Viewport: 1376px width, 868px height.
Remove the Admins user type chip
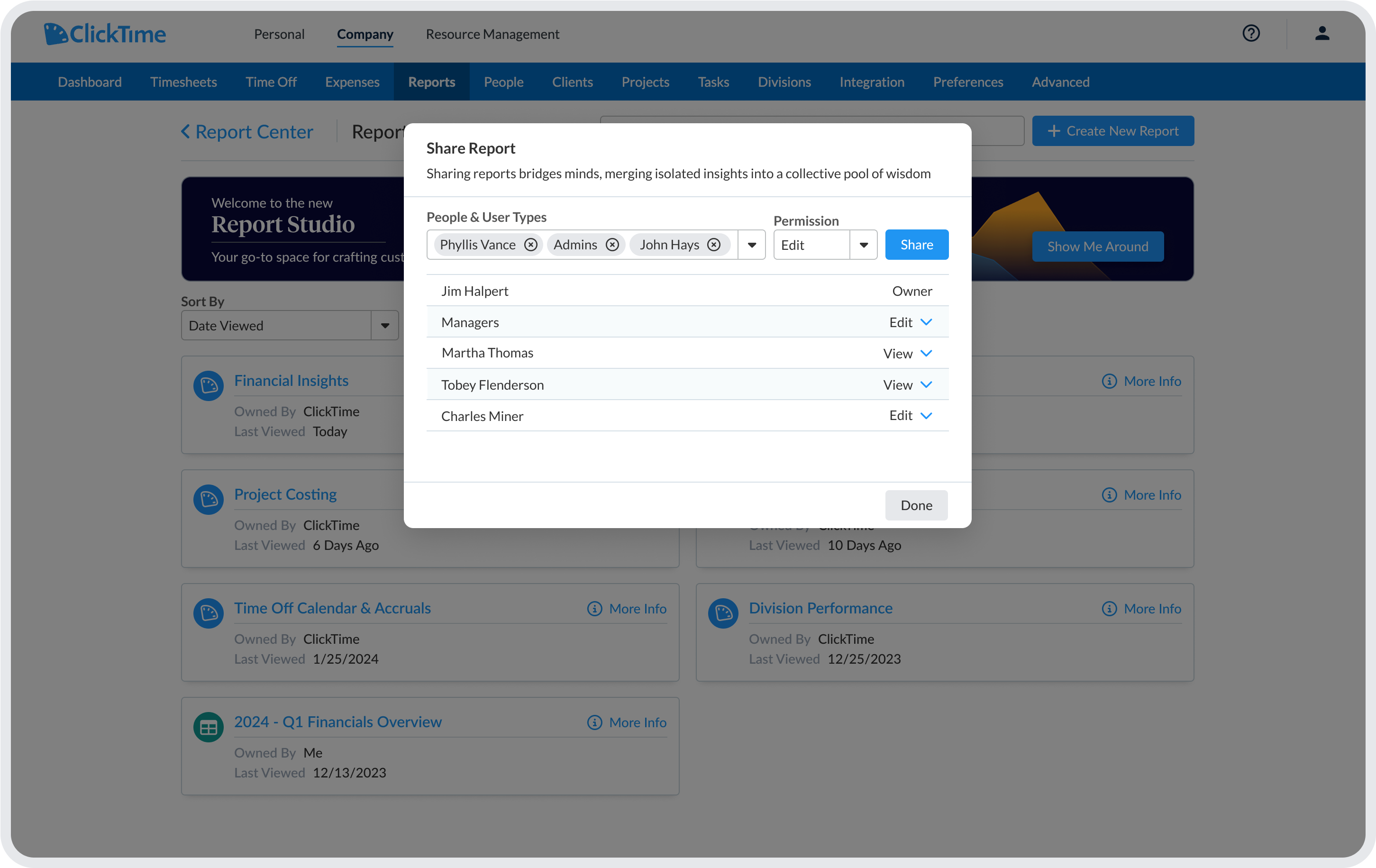612,245
